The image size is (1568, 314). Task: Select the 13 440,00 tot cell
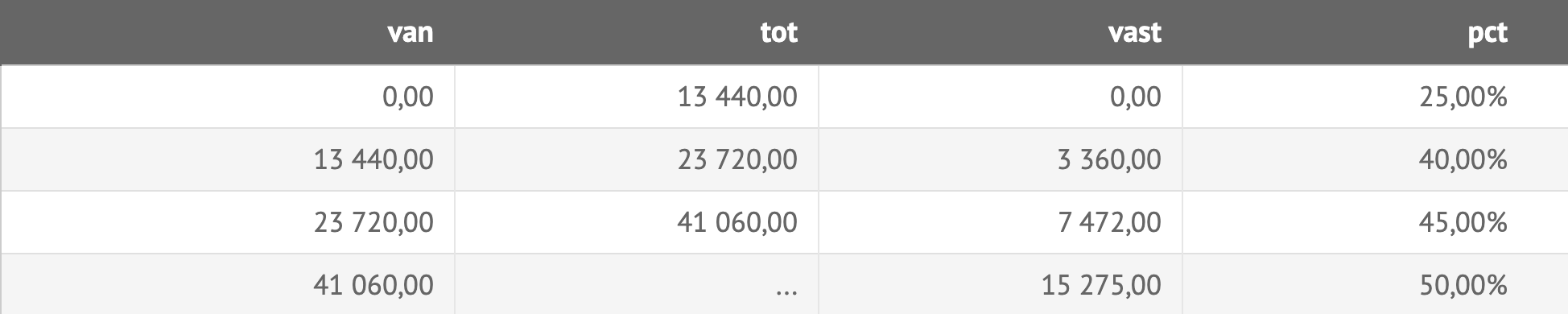(637, 97)
